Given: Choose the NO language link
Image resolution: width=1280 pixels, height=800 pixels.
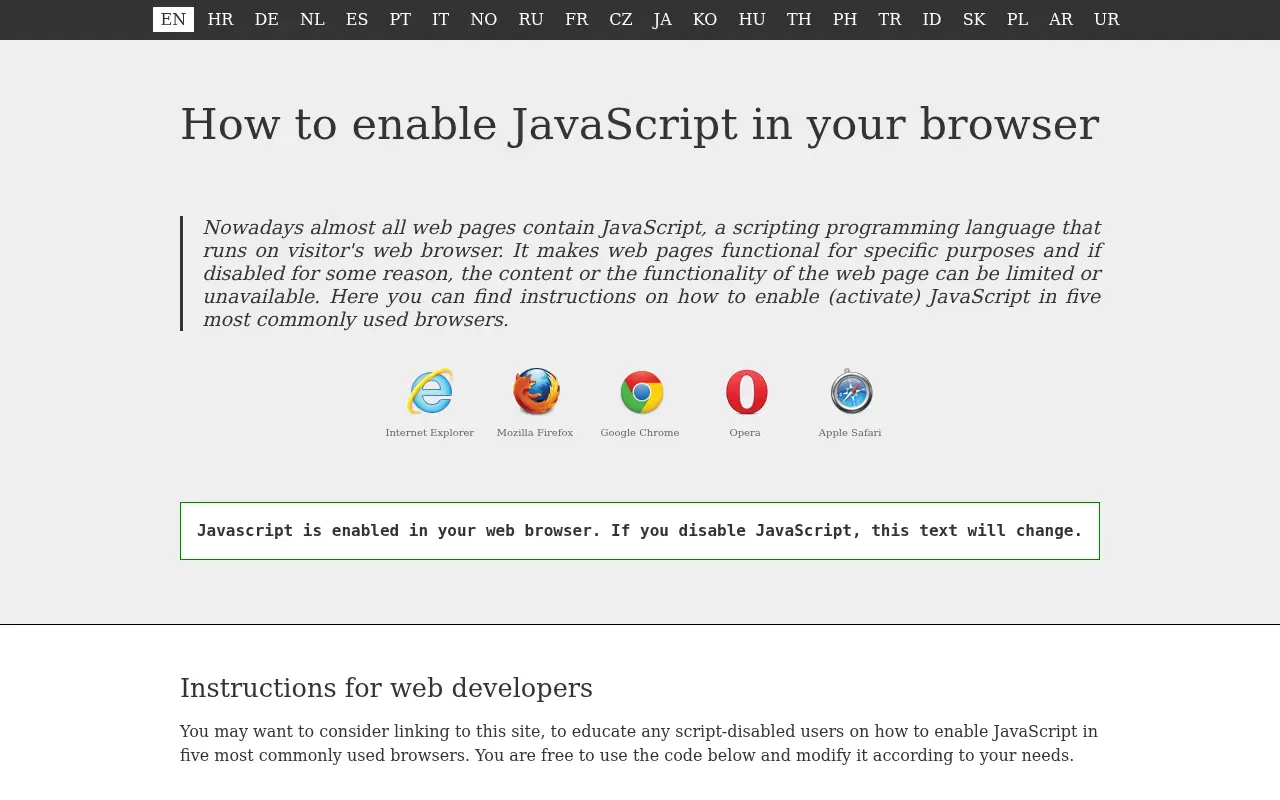Looking at the screenshot, I should pos(483,19).
